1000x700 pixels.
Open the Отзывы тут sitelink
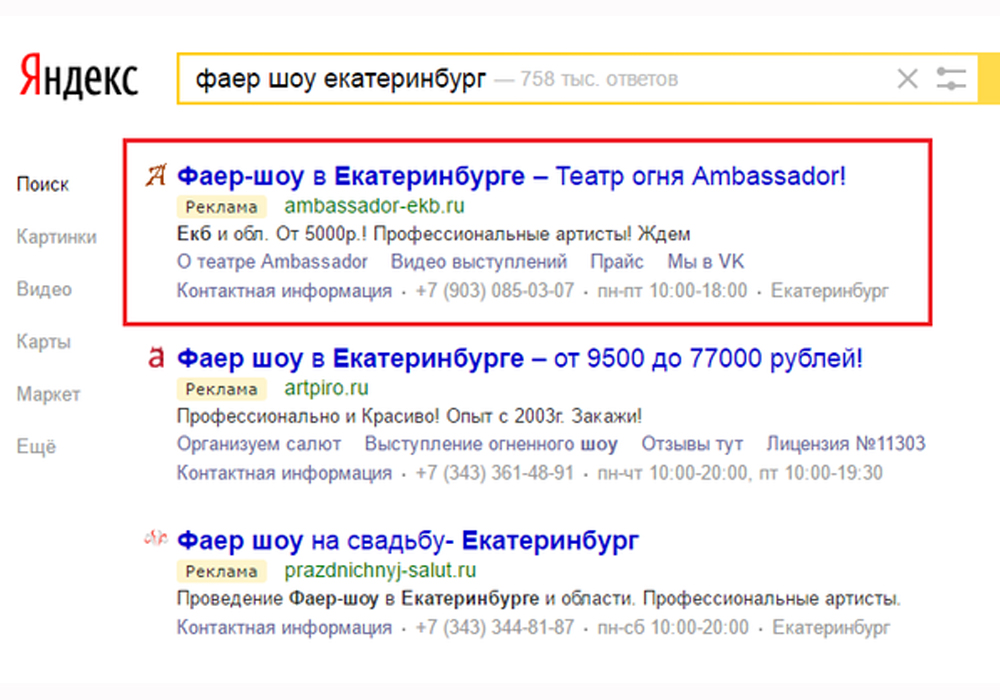(x=692, y=444)
